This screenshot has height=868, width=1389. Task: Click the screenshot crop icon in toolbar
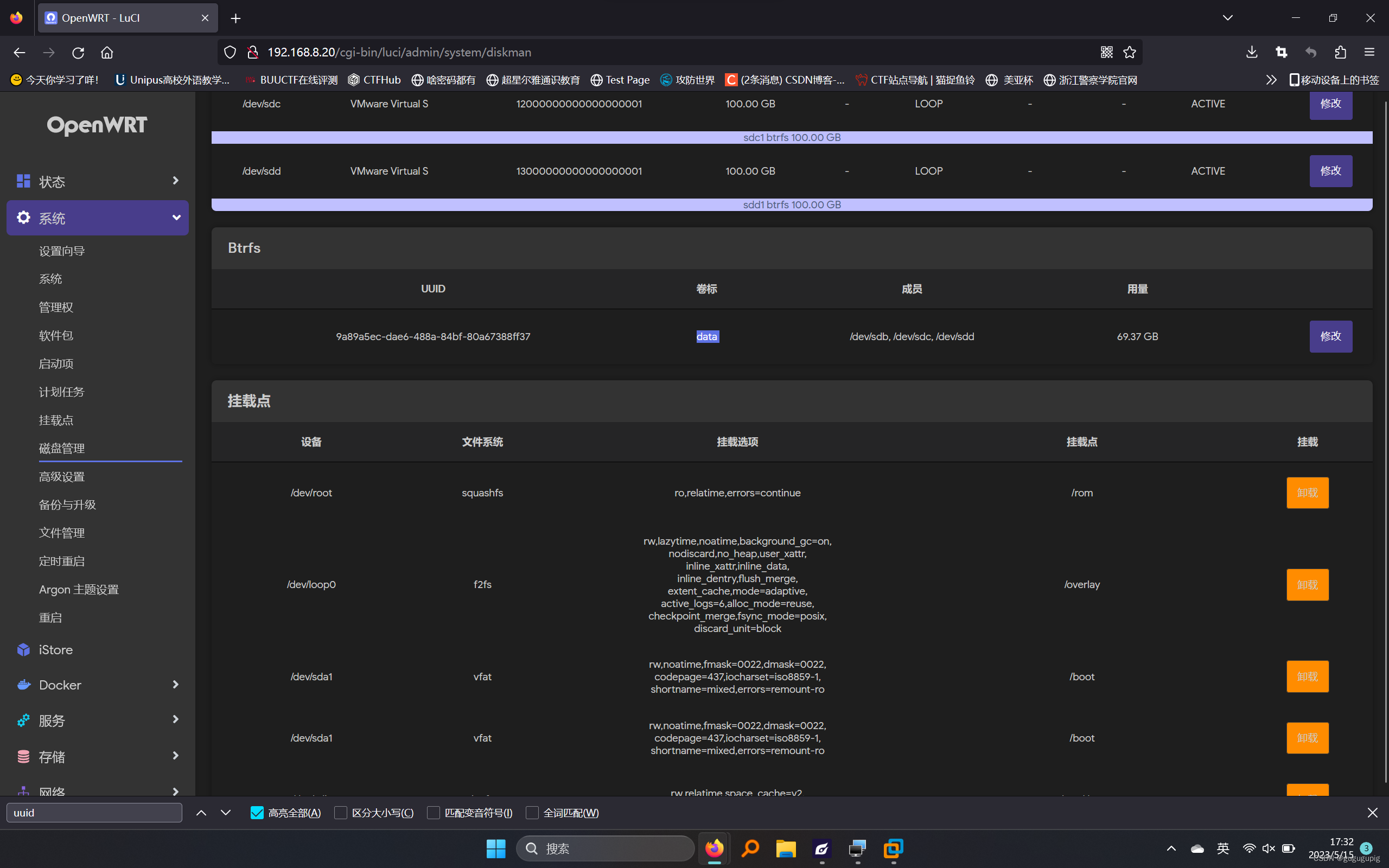[x=1281, y=52]
